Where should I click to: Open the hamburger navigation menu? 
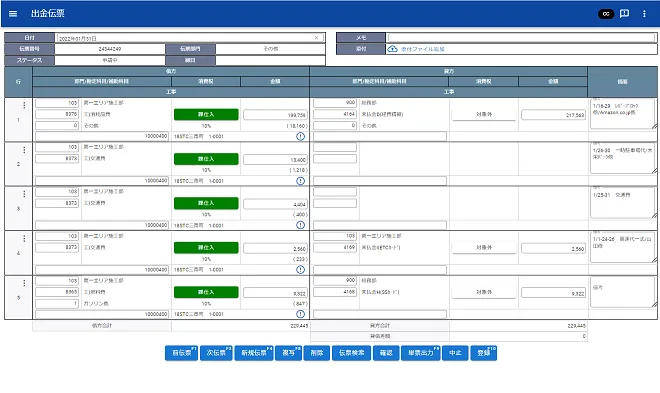(x=13, y=13)
